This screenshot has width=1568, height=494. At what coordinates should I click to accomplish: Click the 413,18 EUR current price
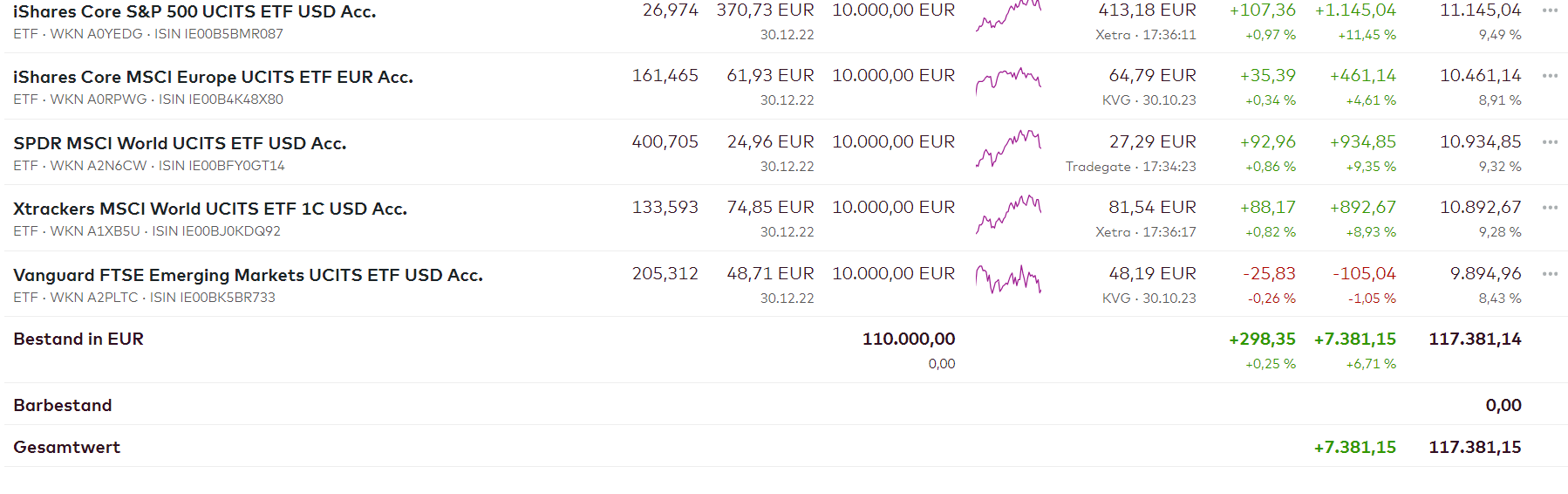pyautogui.click(x=1147, y=10)
